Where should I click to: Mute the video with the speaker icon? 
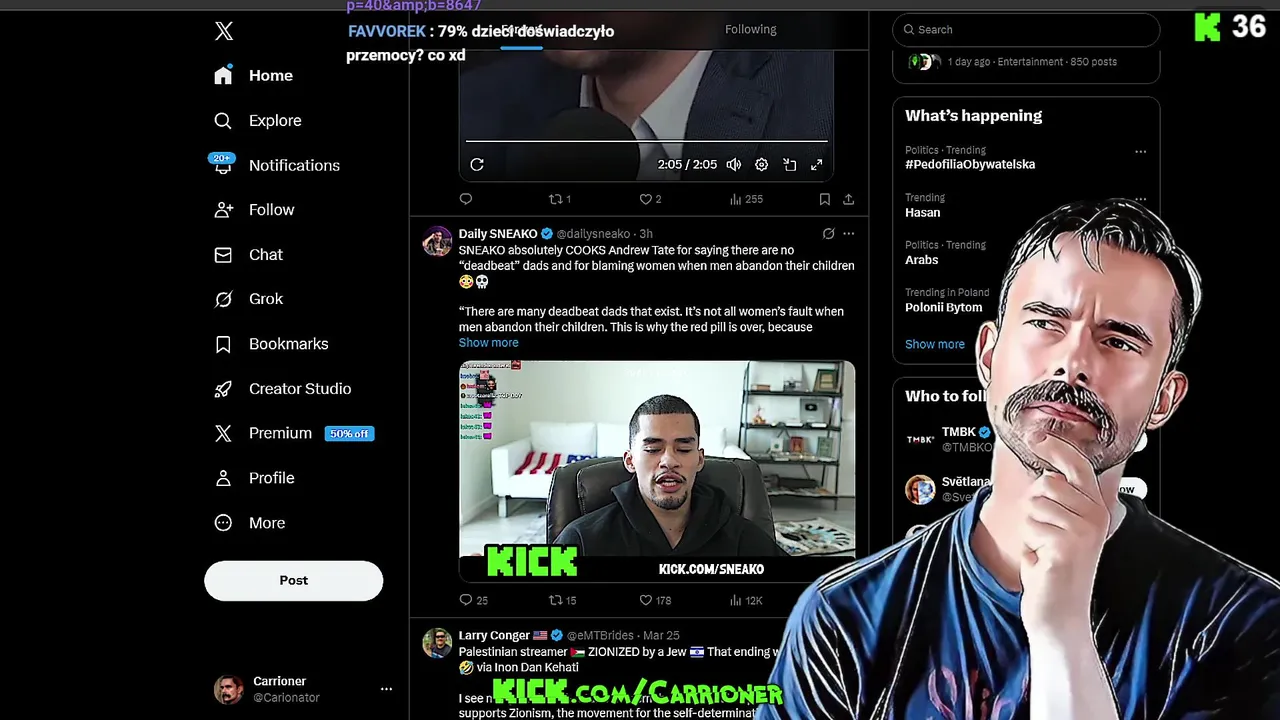click(734, 165)
